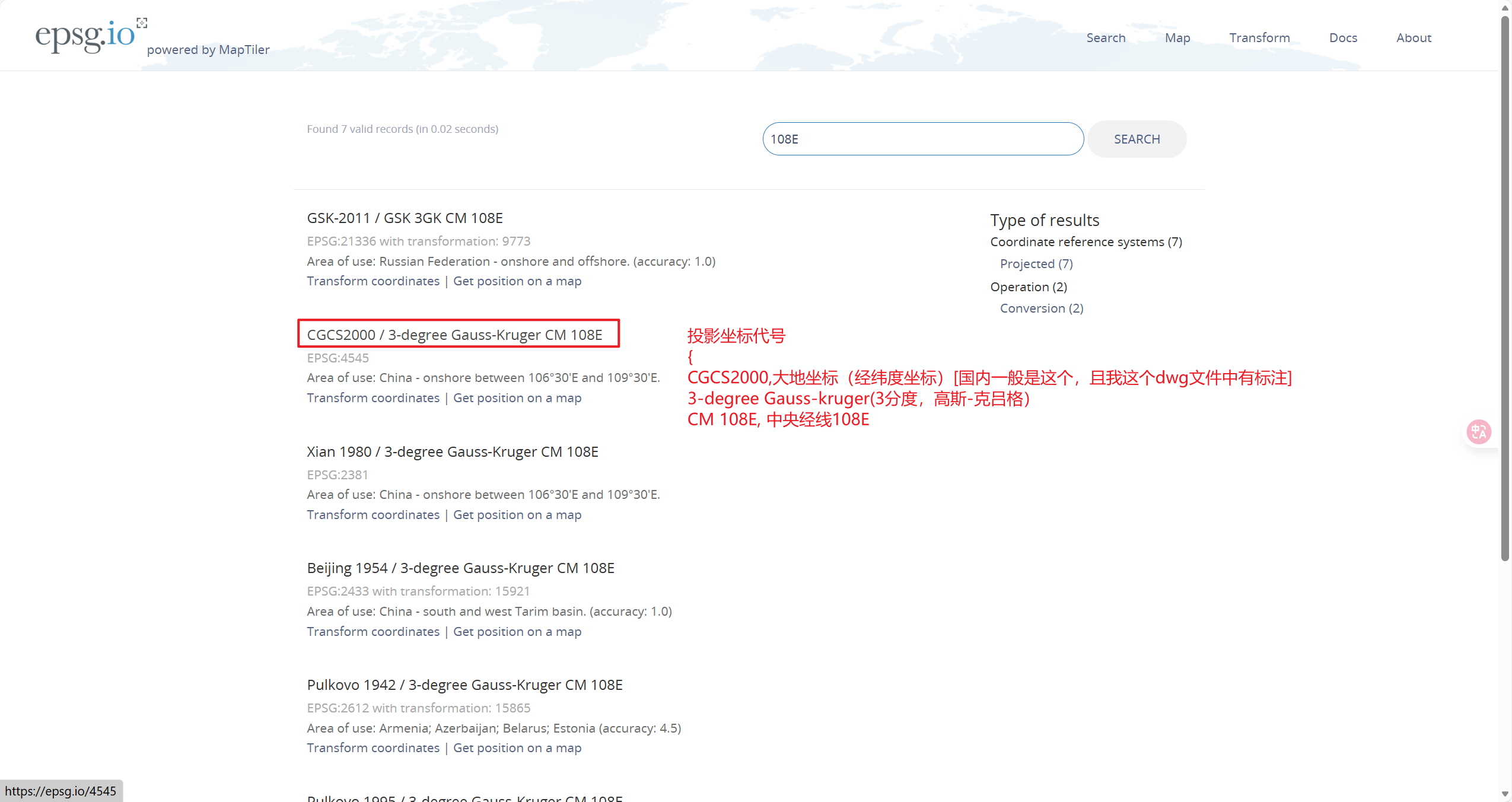Open GSK-2011 / GSK 3GK CM 108E result

click(x=405, y=218)
